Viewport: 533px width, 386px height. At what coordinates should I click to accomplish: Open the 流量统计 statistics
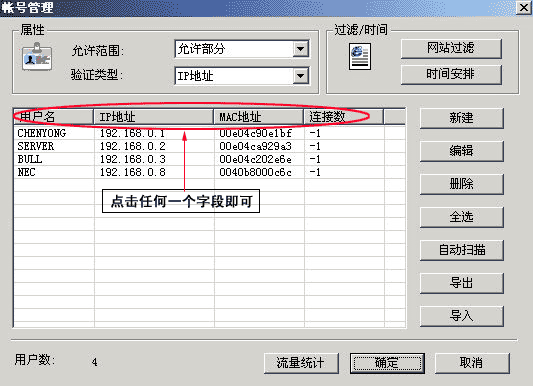coord(301,363)
